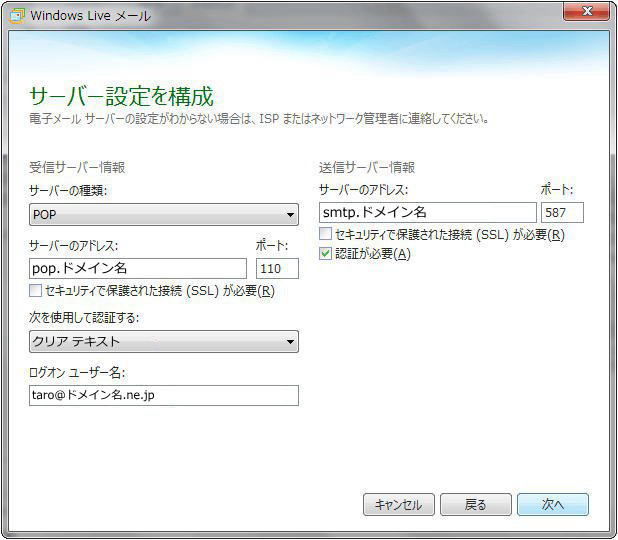Click the サーバー設定を構成 heading
The width and height of the screenshot is (618, 540).
[x=121, y=97]
